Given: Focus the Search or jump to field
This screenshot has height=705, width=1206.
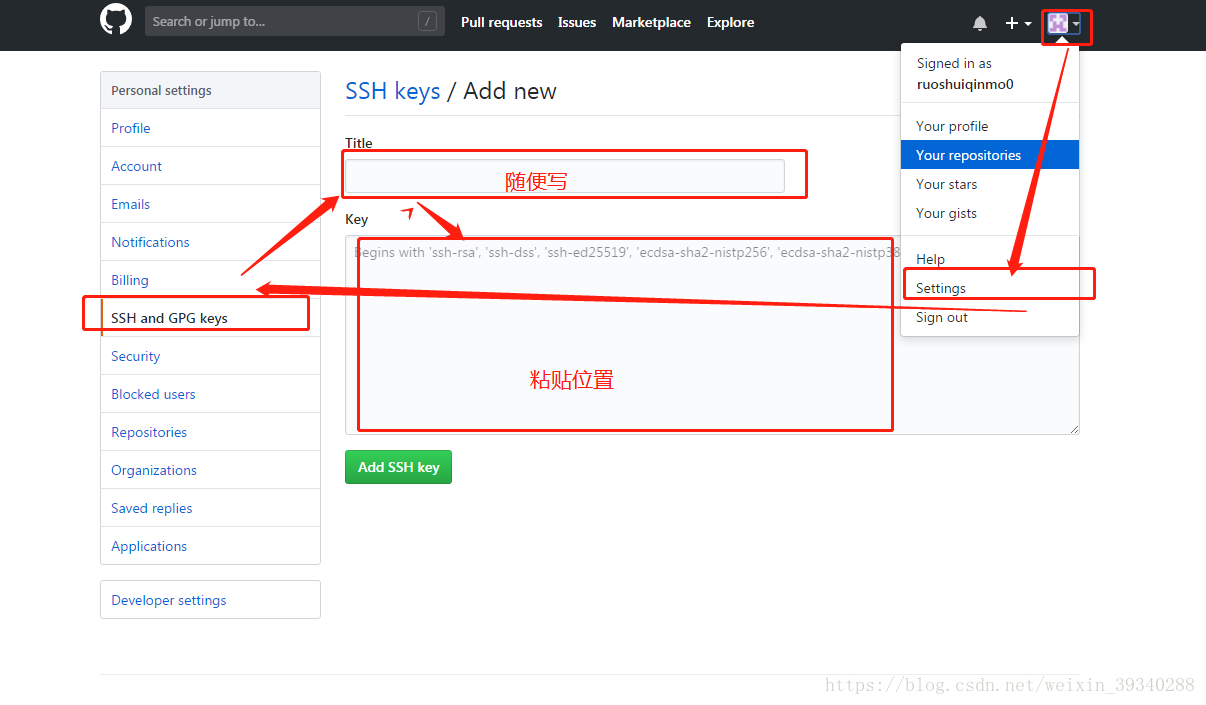Looking at the screenshot, I should pos(295,21).
